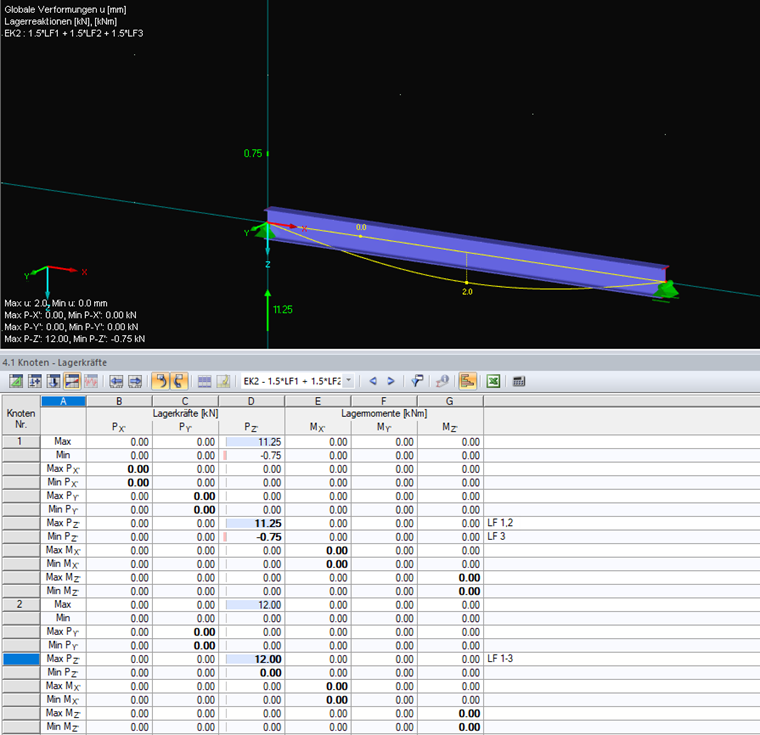
Task: Select next load case with blue right arrow
Action: point(391,381)
